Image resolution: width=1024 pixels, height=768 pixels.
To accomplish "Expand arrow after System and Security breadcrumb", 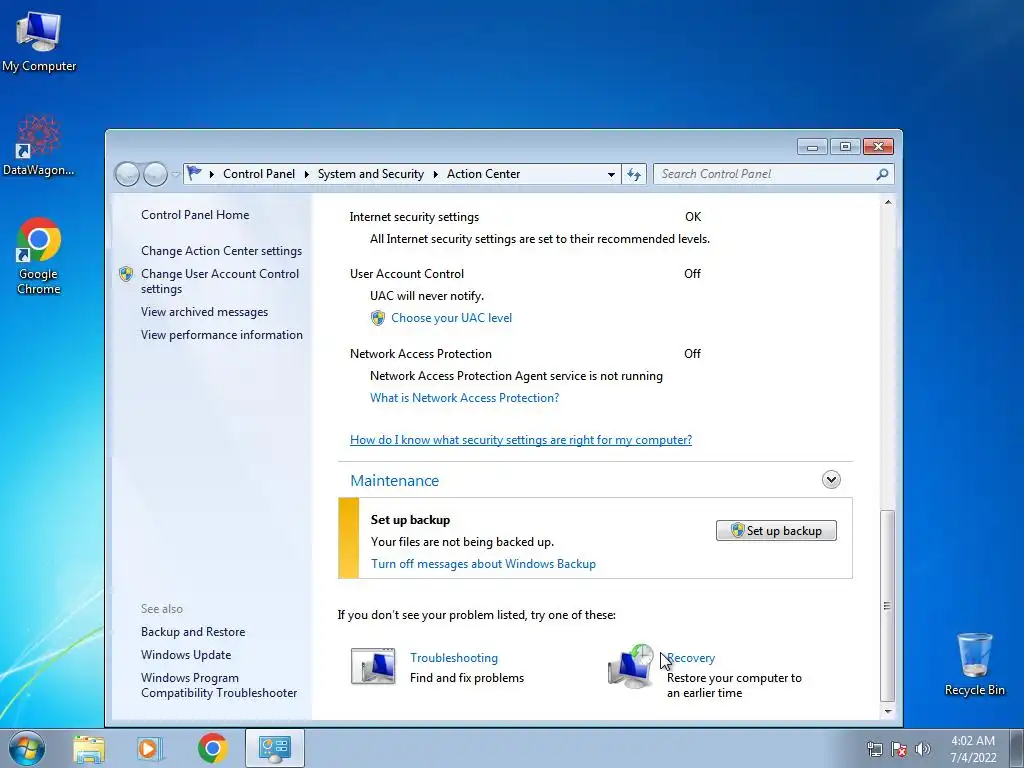I will click(x=435, y=174).
